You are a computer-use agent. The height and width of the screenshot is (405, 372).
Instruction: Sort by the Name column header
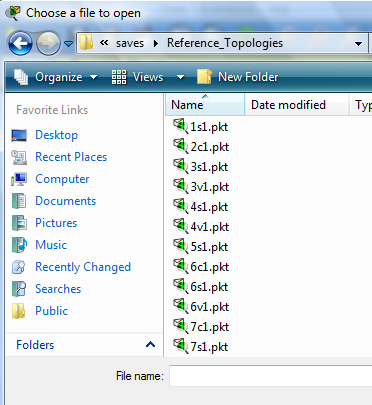pos(205,105)
